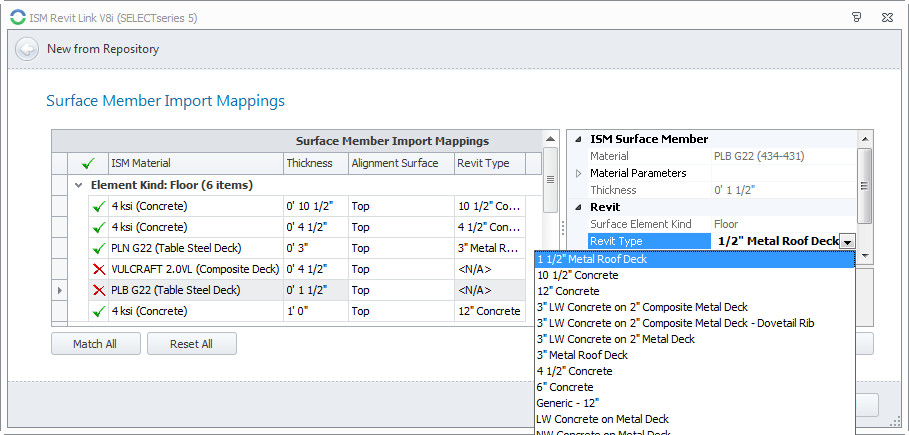Toggle red X for VULCRAFT 2.0VL row
909x435 pixels.
[x=99, y=269]
